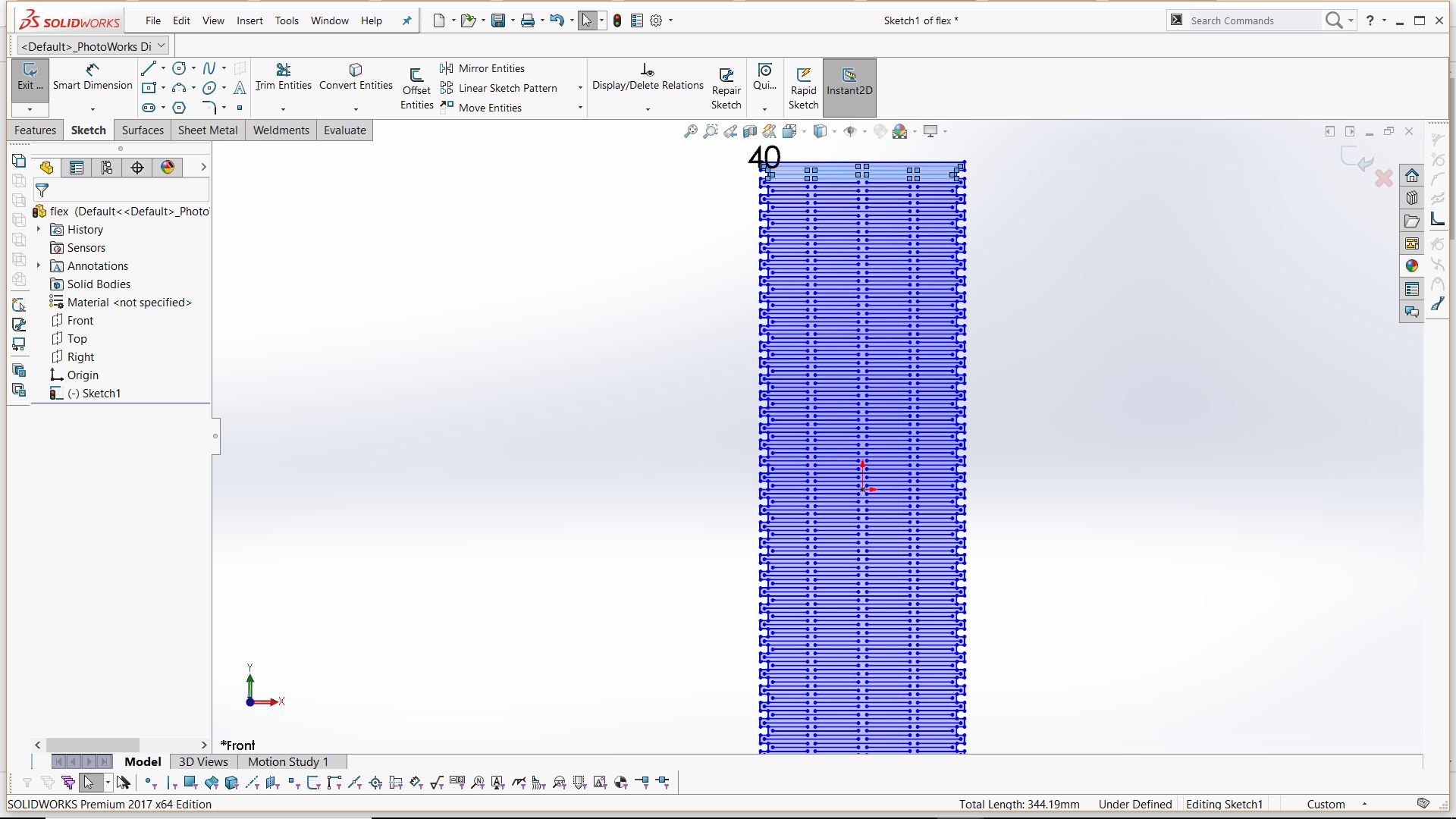Open the Motion Study 1 tab

(288, 761)
